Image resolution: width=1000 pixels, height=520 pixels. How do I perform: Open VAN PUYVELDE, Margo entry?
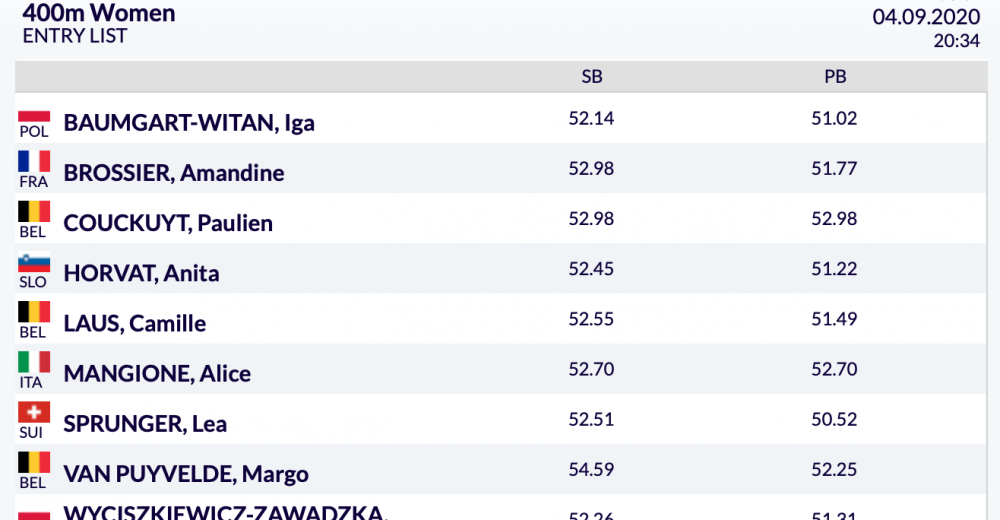(x=186, y=474)
